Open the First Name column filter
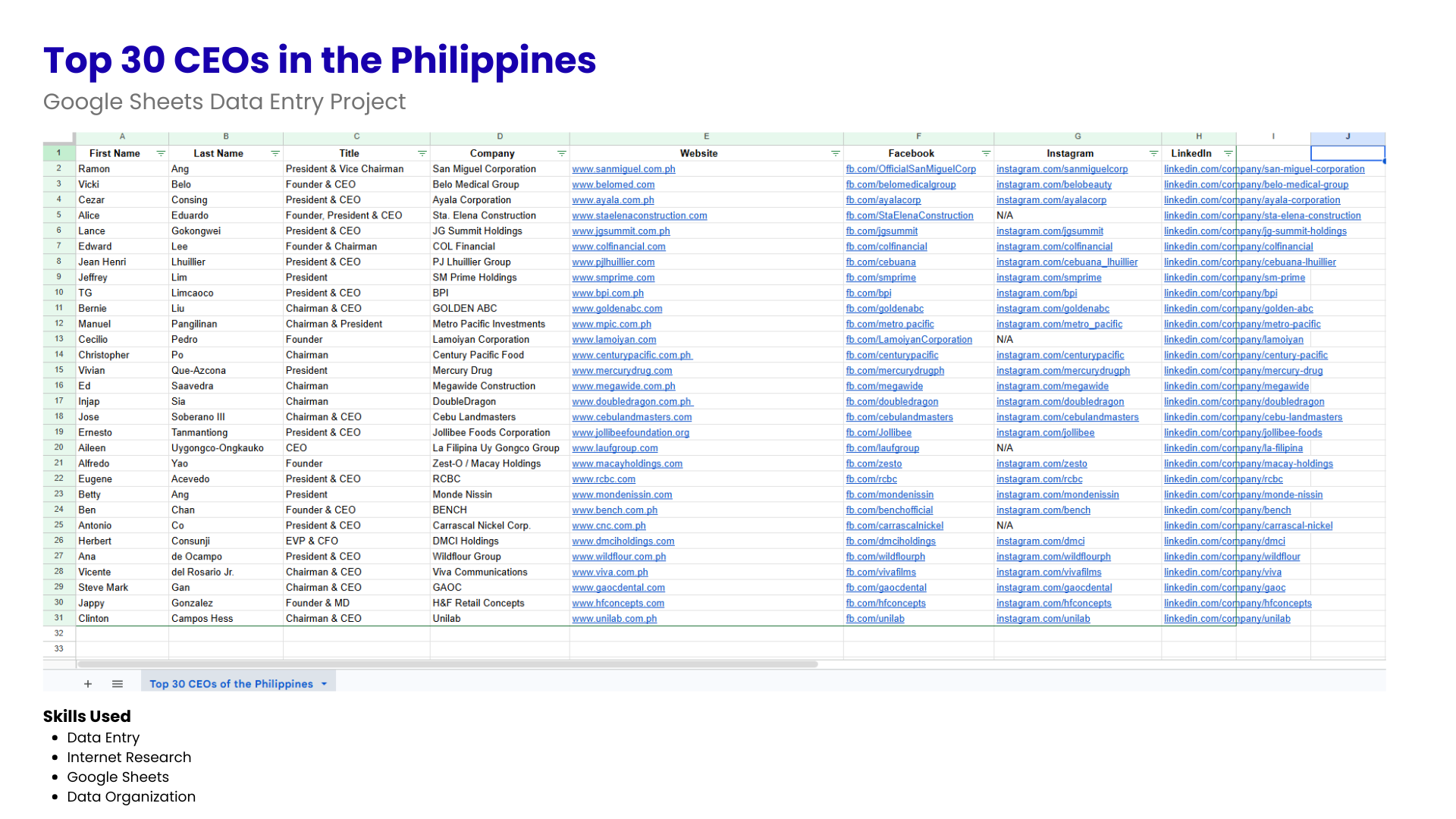This screenshot has height=819, width=1456. [x=161, y=153]
